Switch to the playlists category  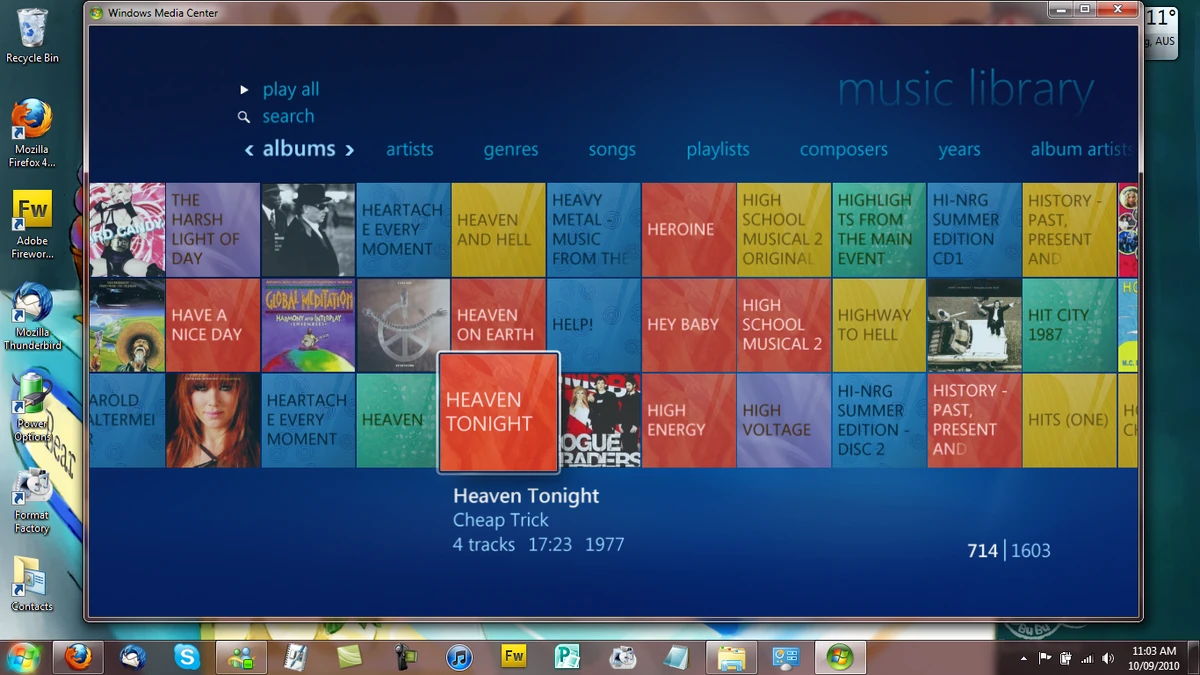coord(717,149)
